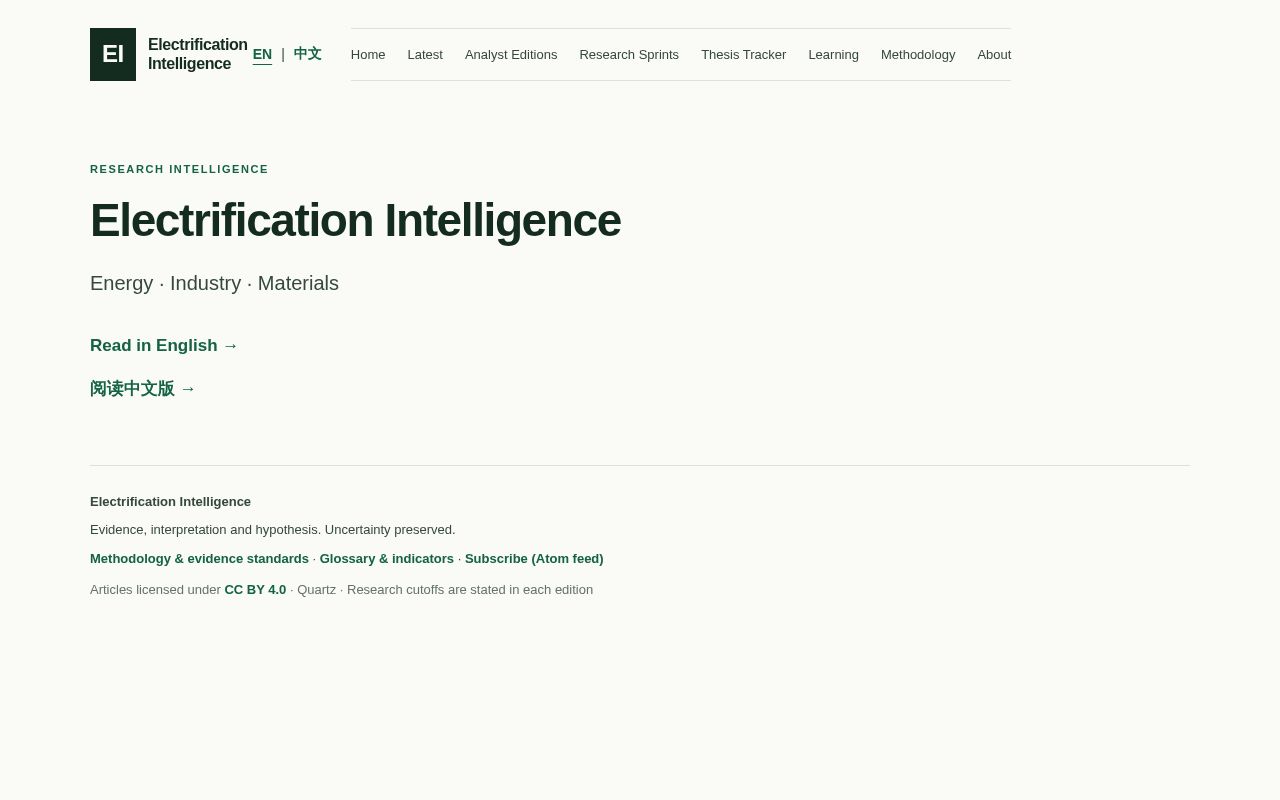Open the Thesis Tracker page
Viewport: 1280px width, 800px height.
744,54
